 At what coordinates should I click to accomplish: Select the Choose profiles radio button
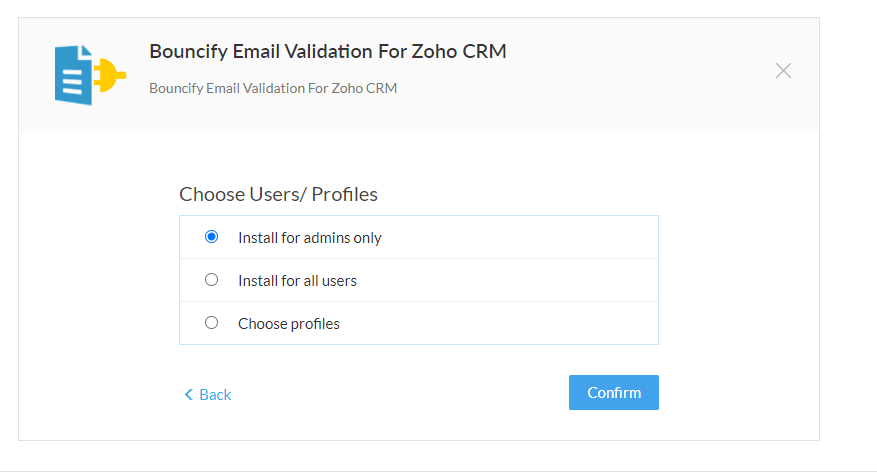(211, 323)
